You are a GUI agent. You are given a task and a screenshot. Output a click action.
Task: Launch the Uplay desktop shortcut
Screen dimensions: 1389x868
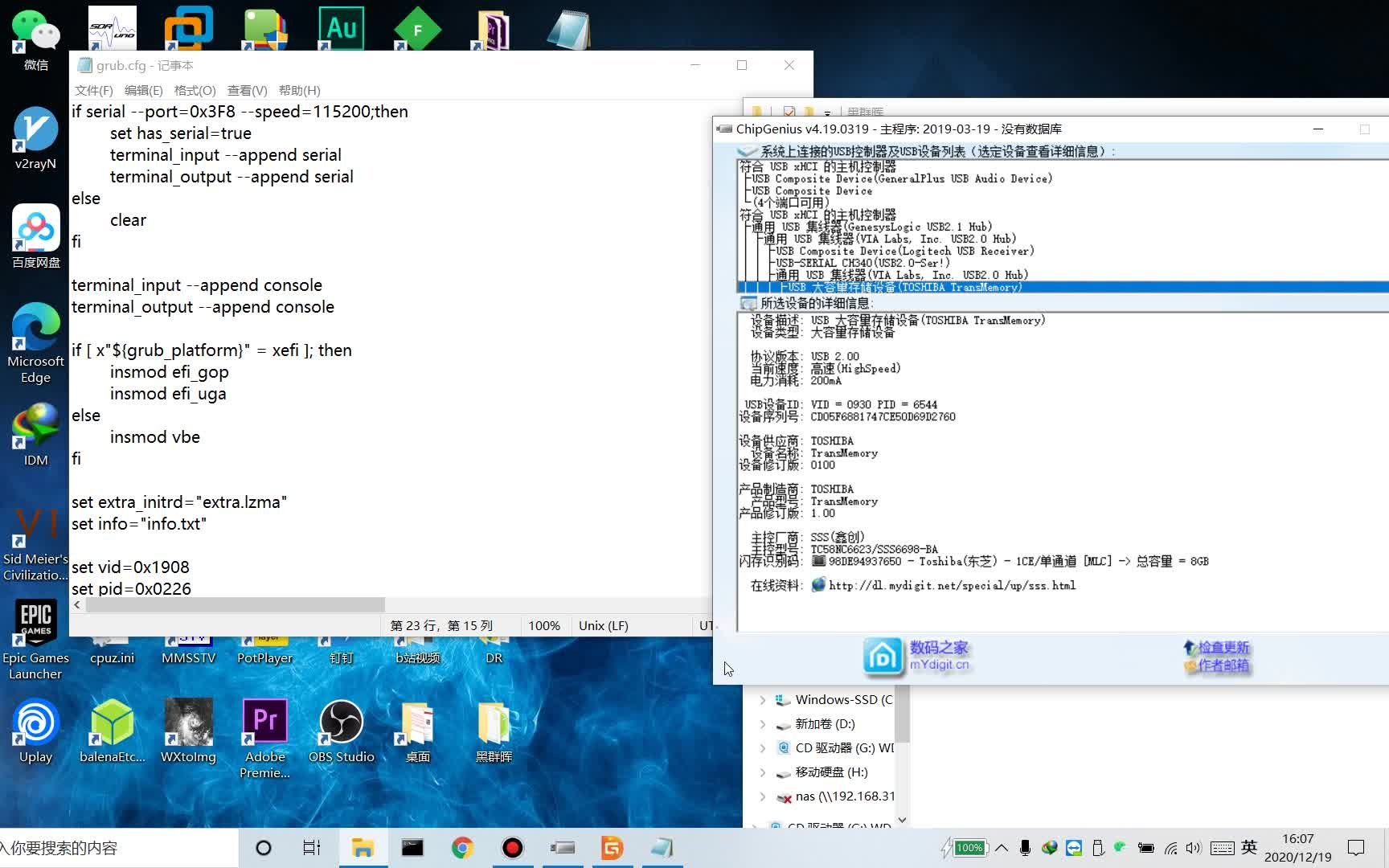pos(35,731)
